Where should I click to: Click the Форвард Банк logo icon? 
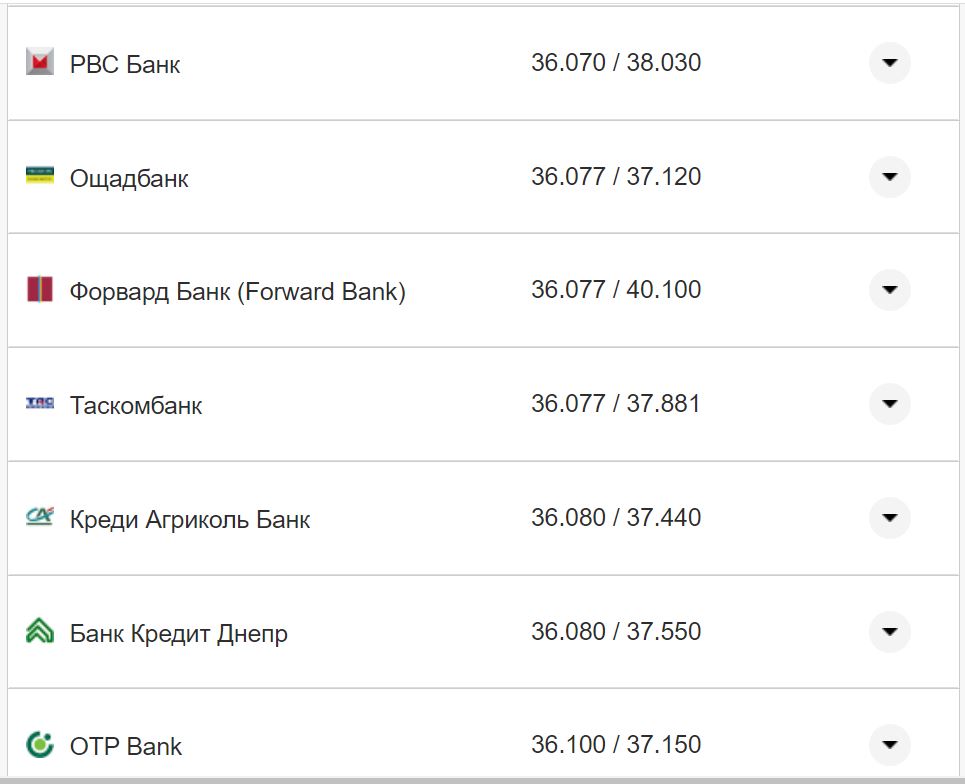[x=40, y=290]
